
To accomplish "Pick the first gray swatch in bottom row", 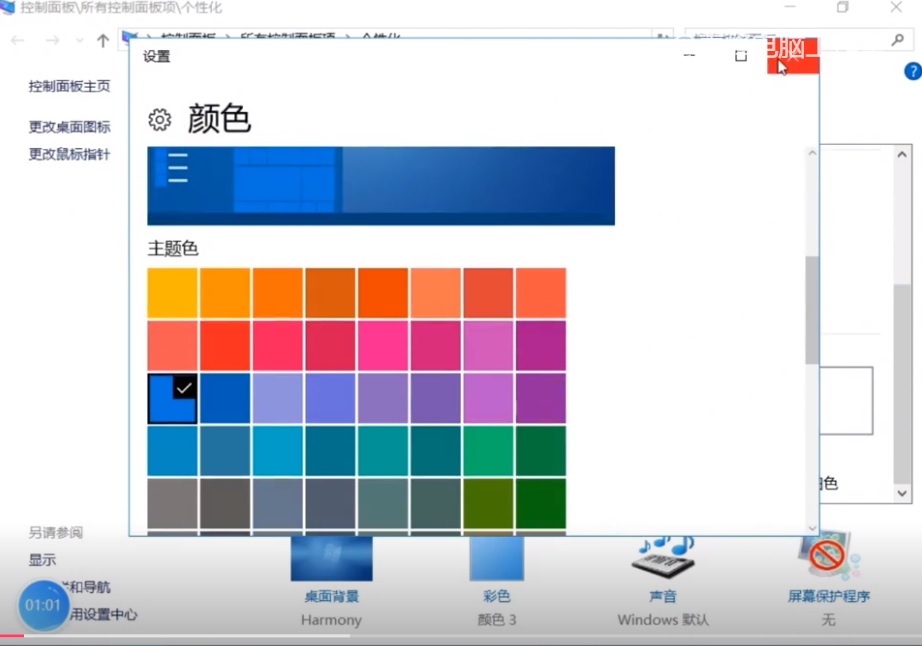I will tap(172, 504).
